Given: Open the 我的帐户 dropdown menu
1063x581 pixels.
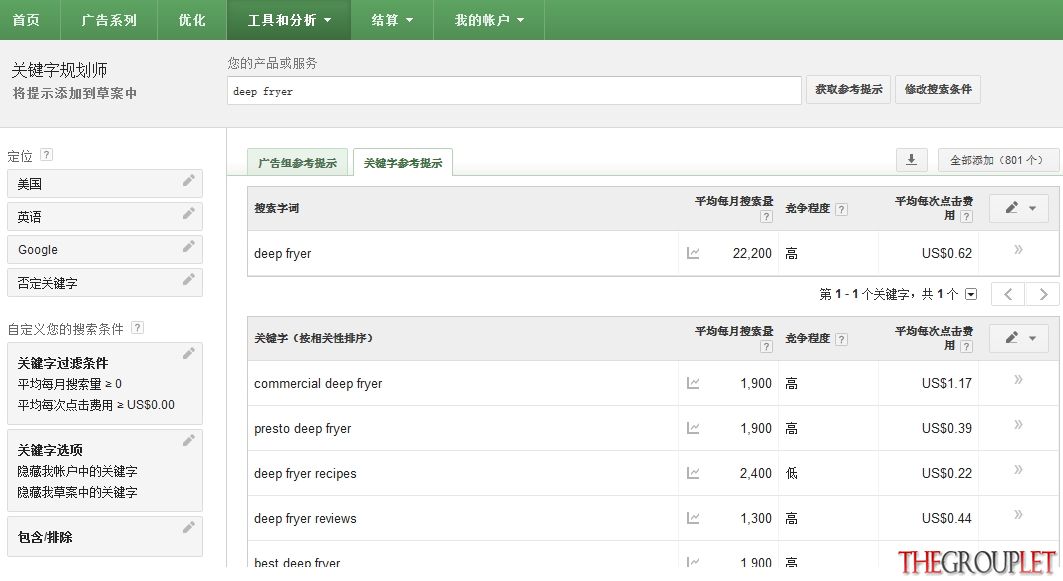Looking at the screenshot, I should (x=489, y=20).
